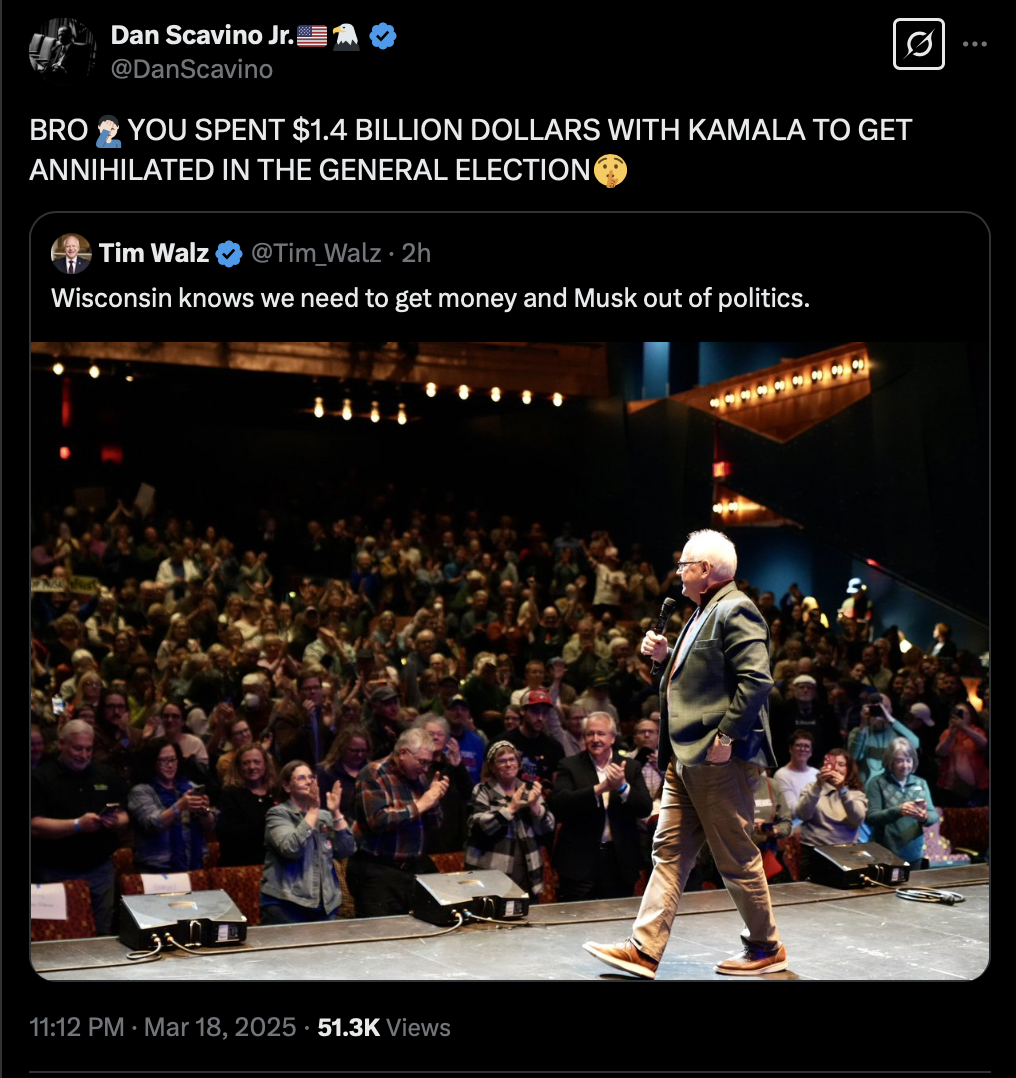1016x1078 pixels.
Task: Click the 51.3K Views count
Action: [x=384, y=1027]
